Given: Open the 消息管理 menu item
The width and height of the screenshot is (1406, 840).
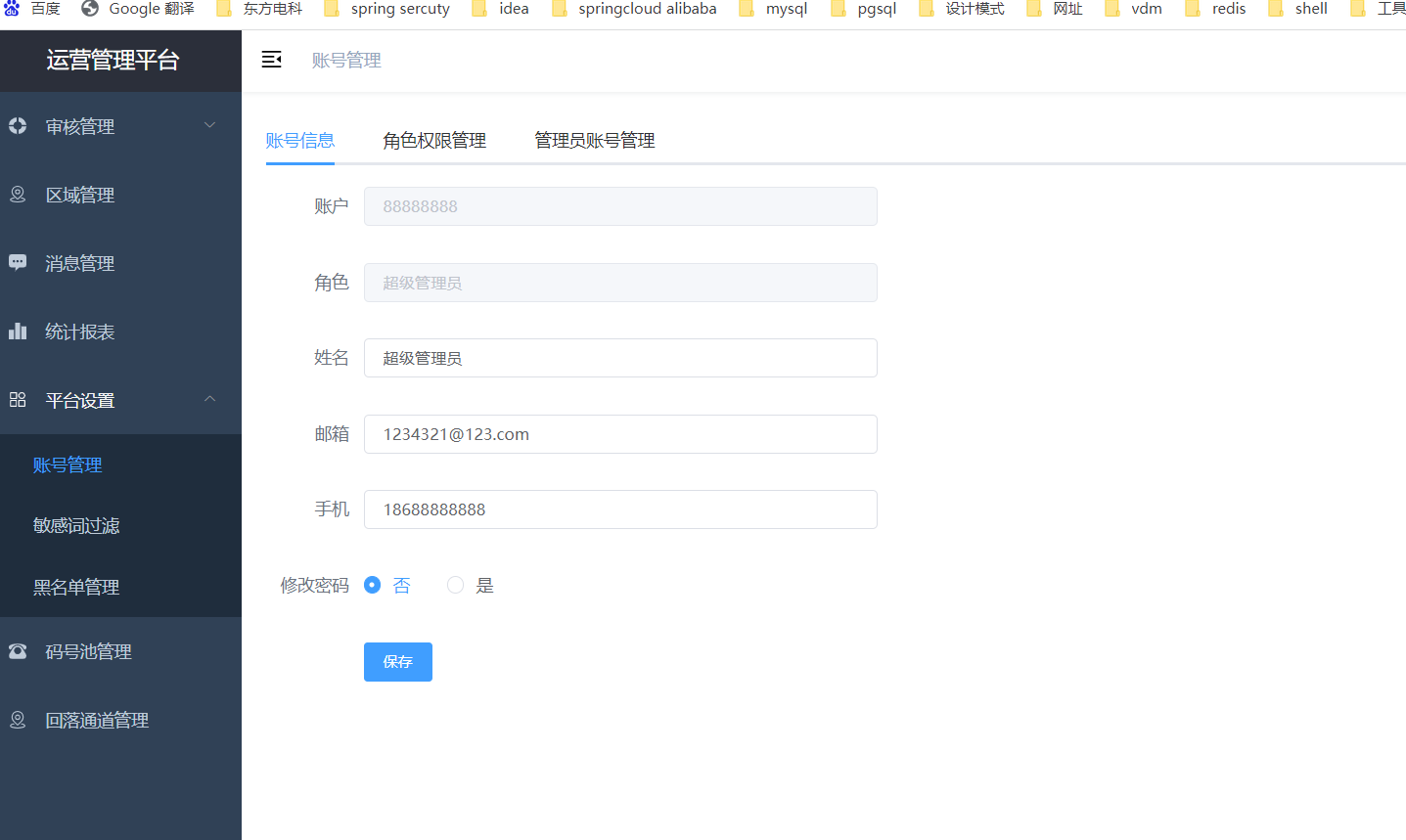Looking at the screenshot, I should (x=120, y=263).
